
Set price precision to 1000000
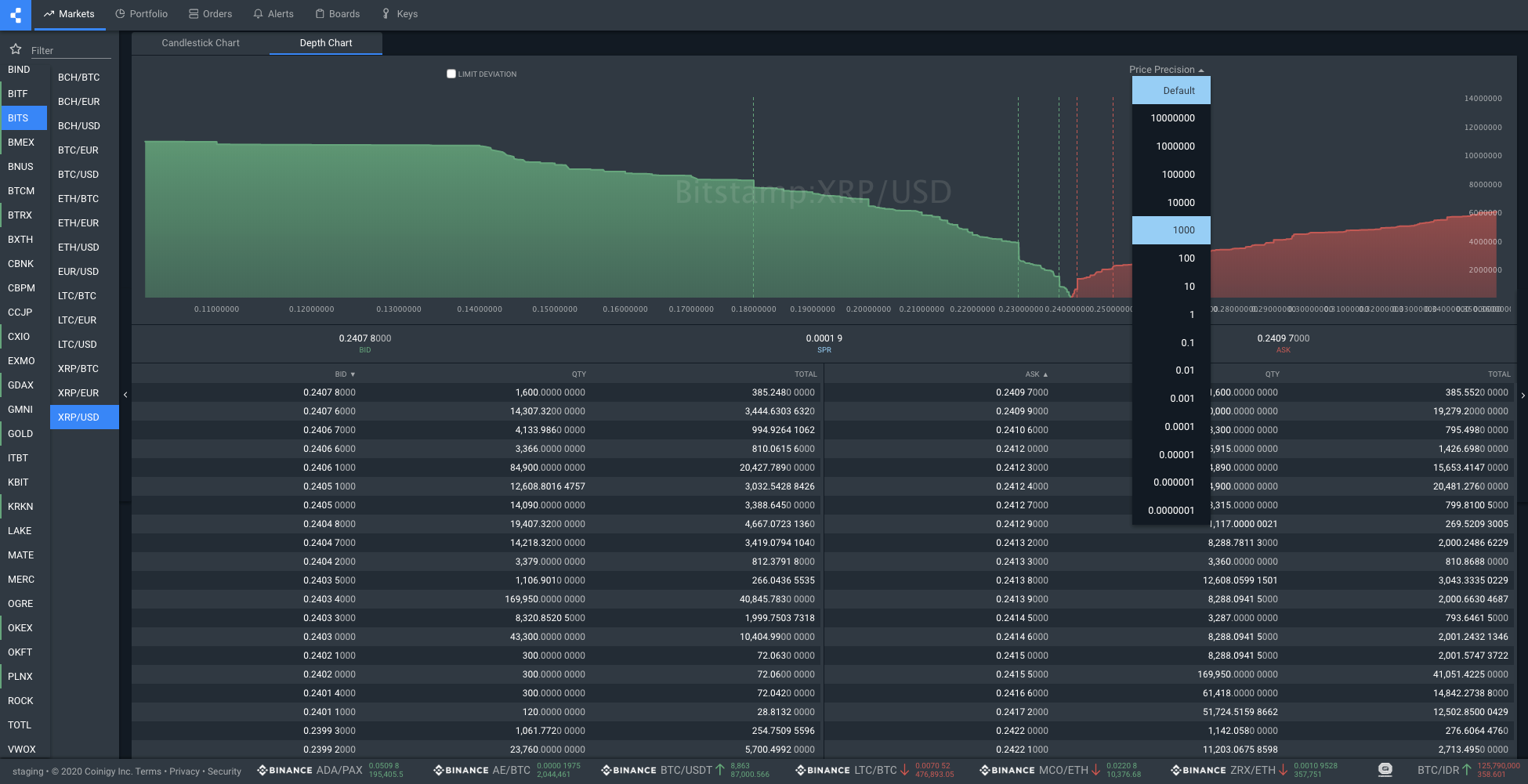[1171, 146]
